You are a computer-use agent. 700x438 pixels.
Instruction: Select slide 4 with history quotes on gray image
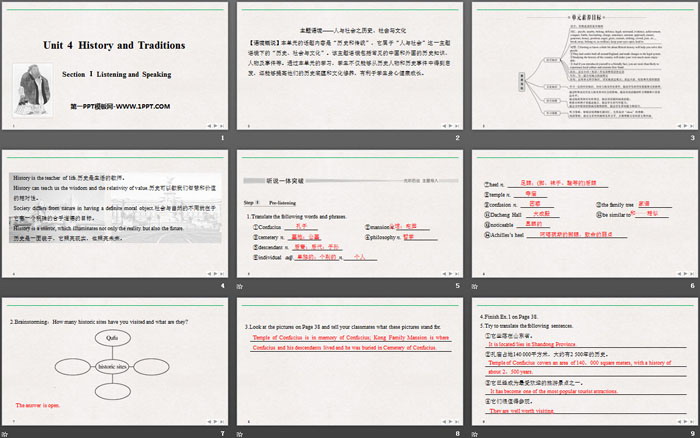coord(115,214)
